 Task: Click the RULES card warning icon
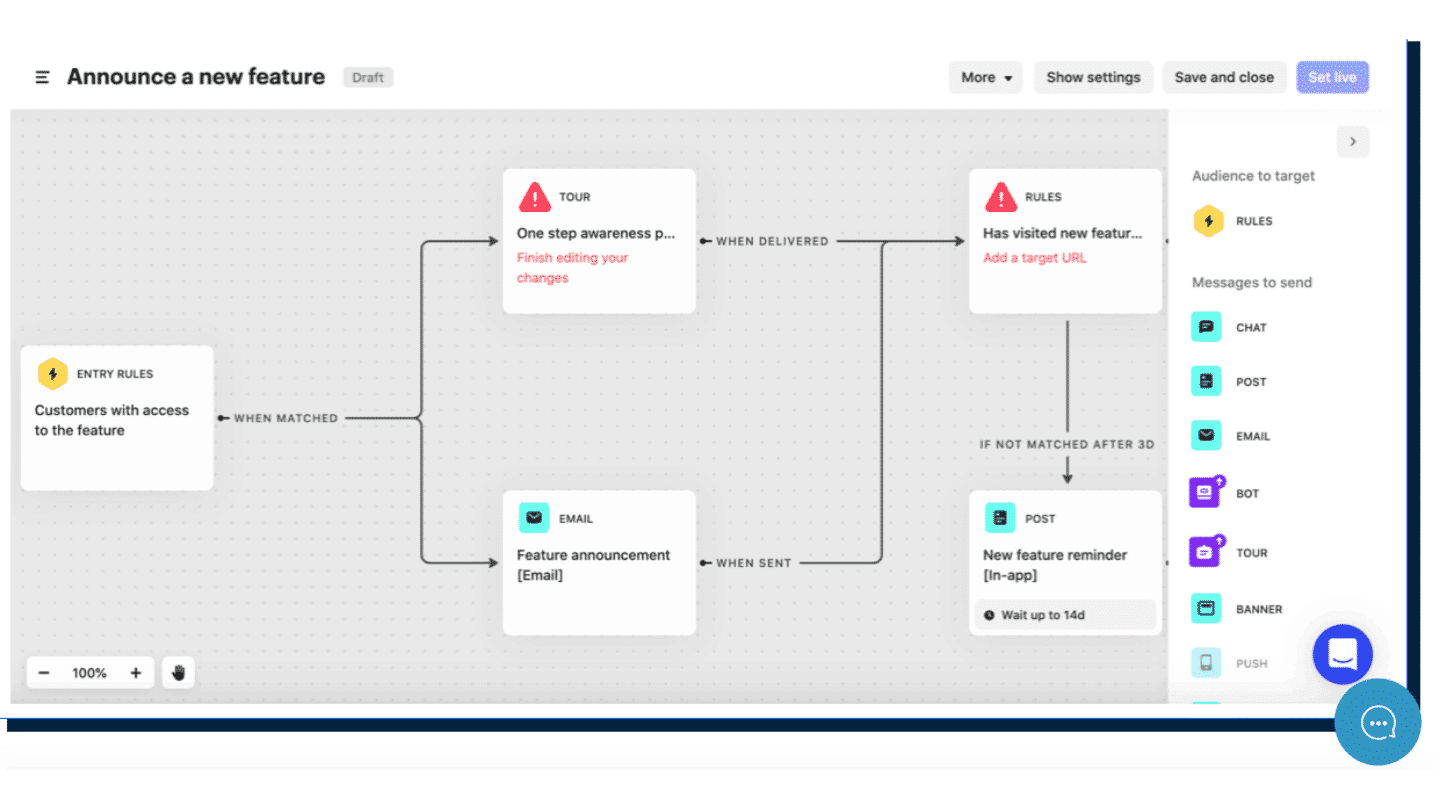[x=1001, y=196]
